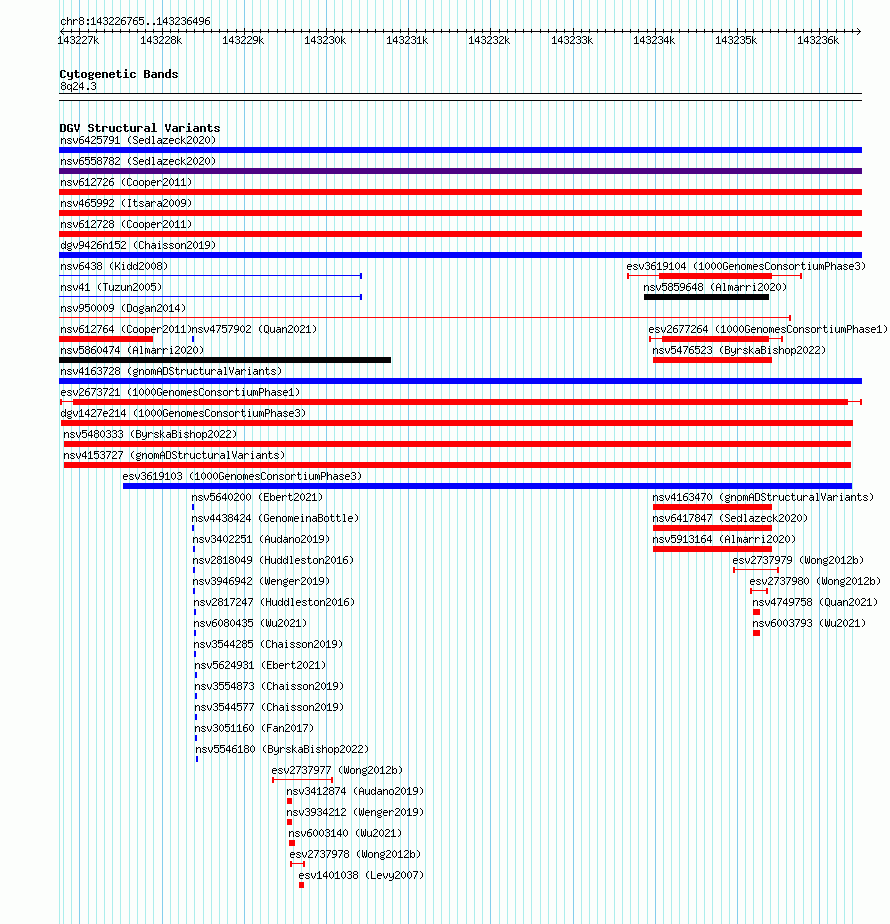Click the purple bar under nsv6558782

point(460,171)
